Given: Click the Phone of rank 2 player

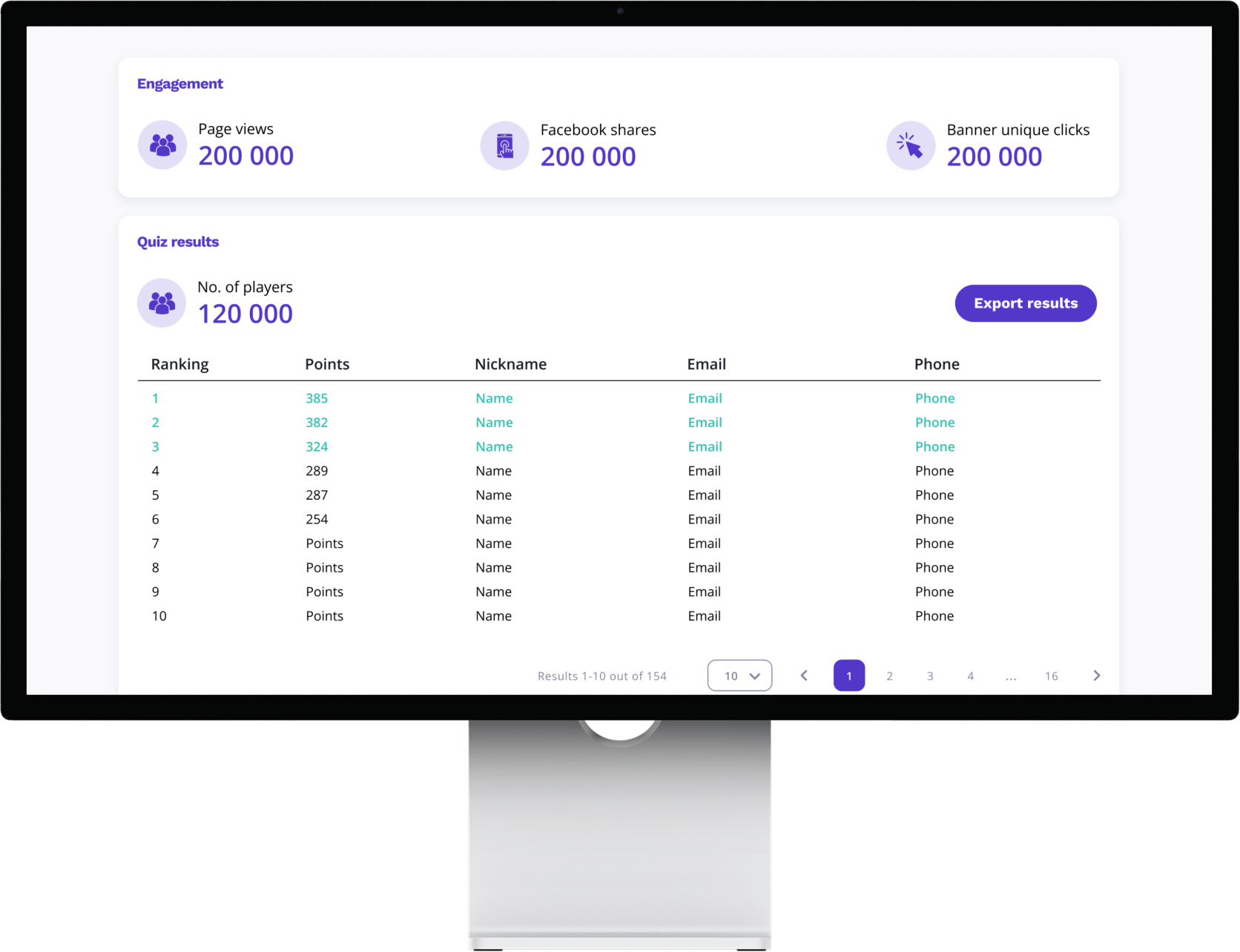Looking at the screenshot, I should (x=934, y=423).
